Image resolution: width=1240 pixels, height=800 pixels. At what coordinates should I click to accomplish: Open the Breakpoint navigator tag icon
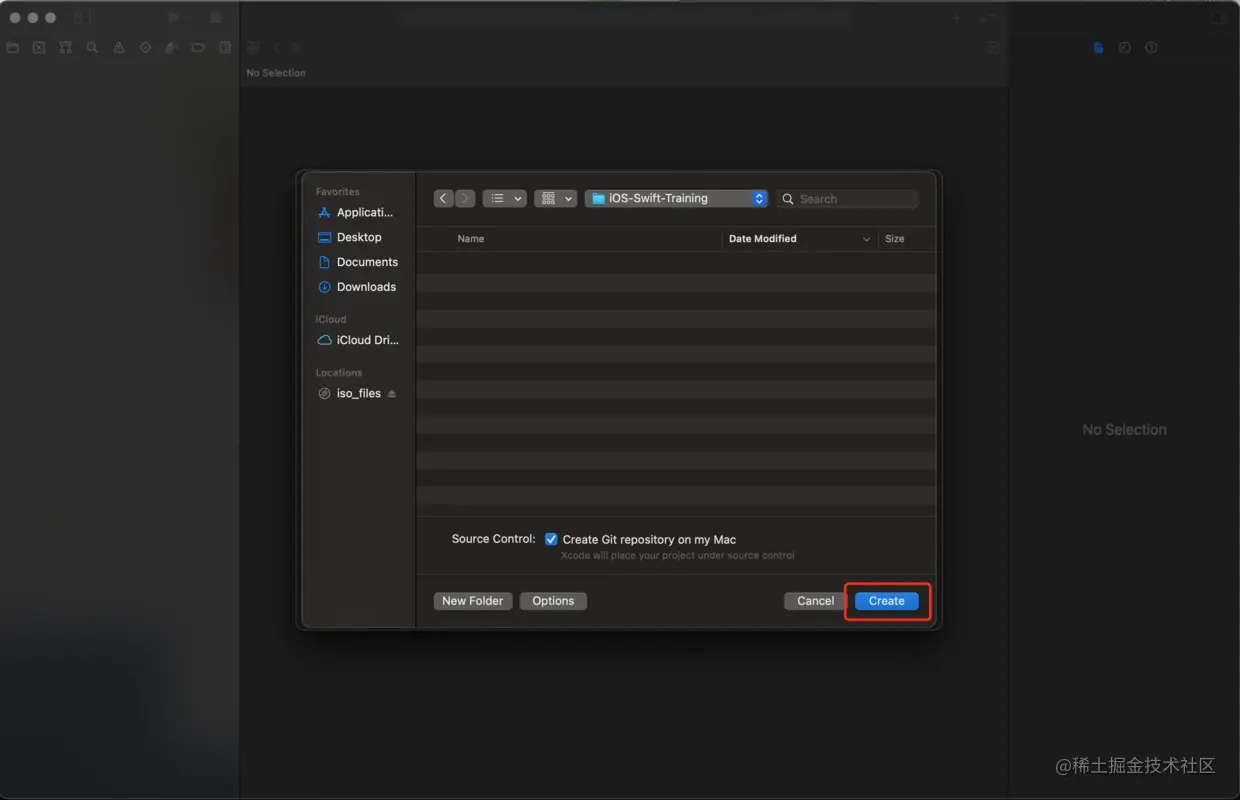[x=198, y=47]
